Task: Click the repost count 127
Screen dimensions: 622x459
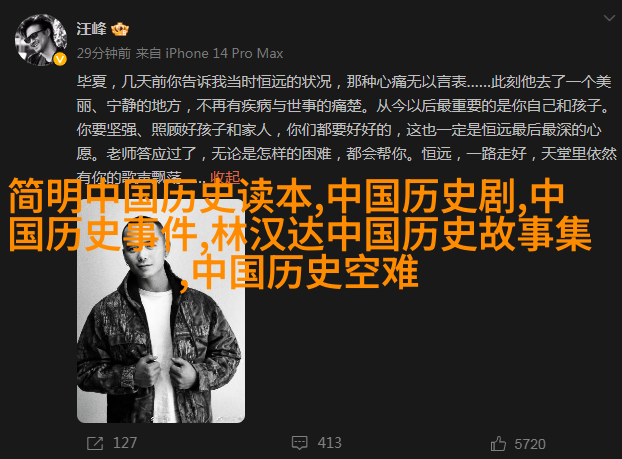Action: pyautogui.click(x=125, y=443)
